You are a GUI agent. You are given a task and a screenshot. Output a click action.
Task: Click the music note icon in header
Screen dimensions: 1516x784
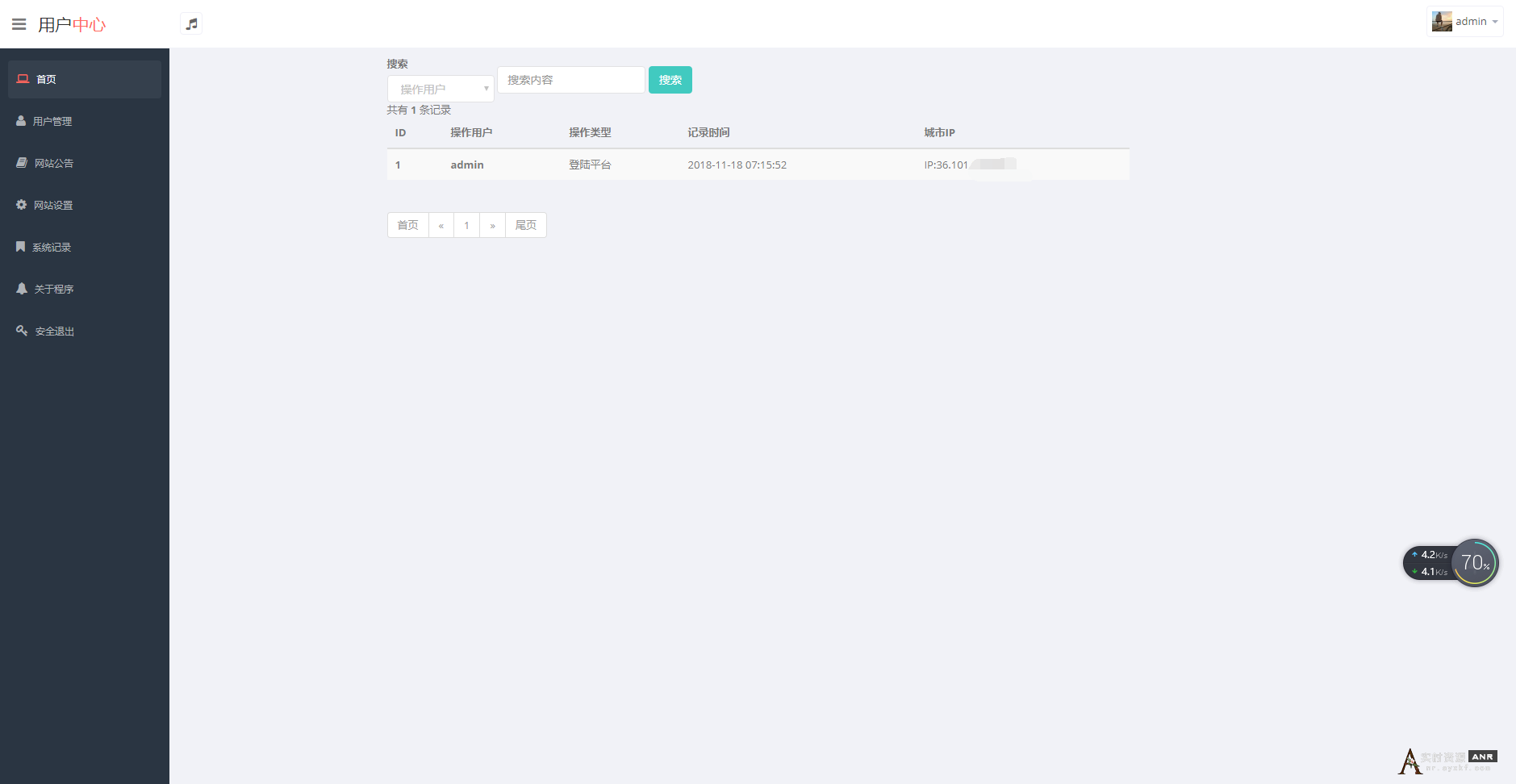[x=191, y=24]
